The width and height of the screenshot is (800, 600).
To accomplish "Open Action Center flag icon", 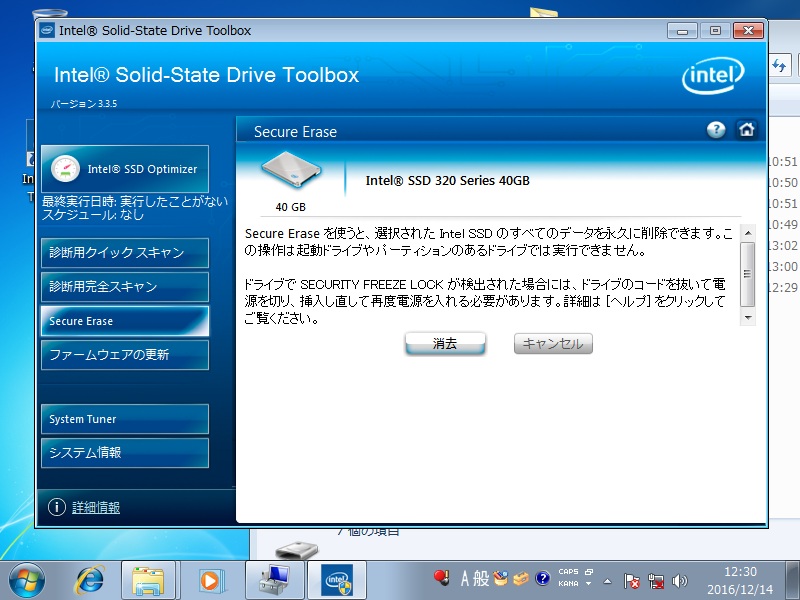I will [631, 581].
